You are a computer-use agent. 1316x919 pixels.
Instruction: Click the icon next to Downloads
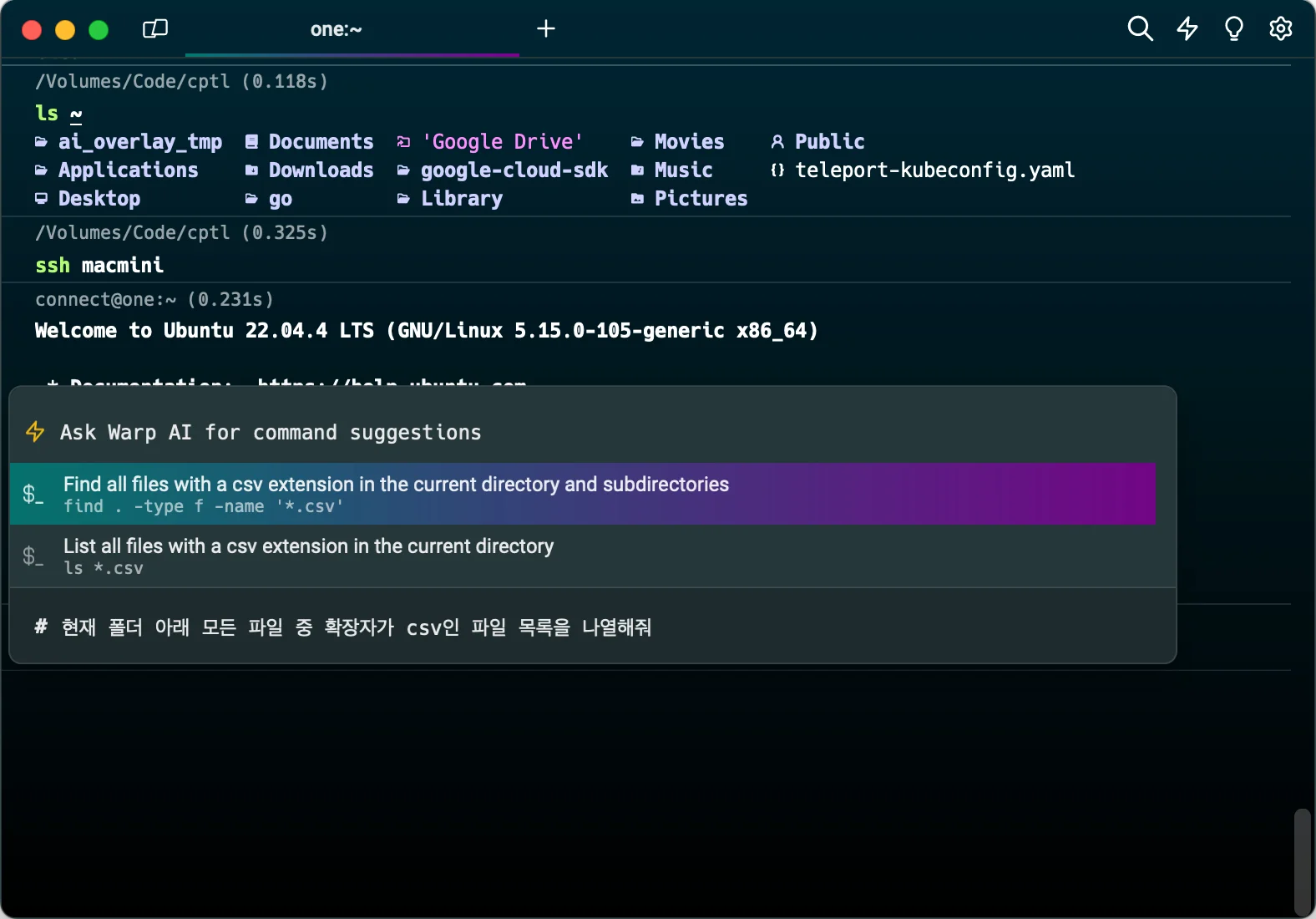[251, 170]
